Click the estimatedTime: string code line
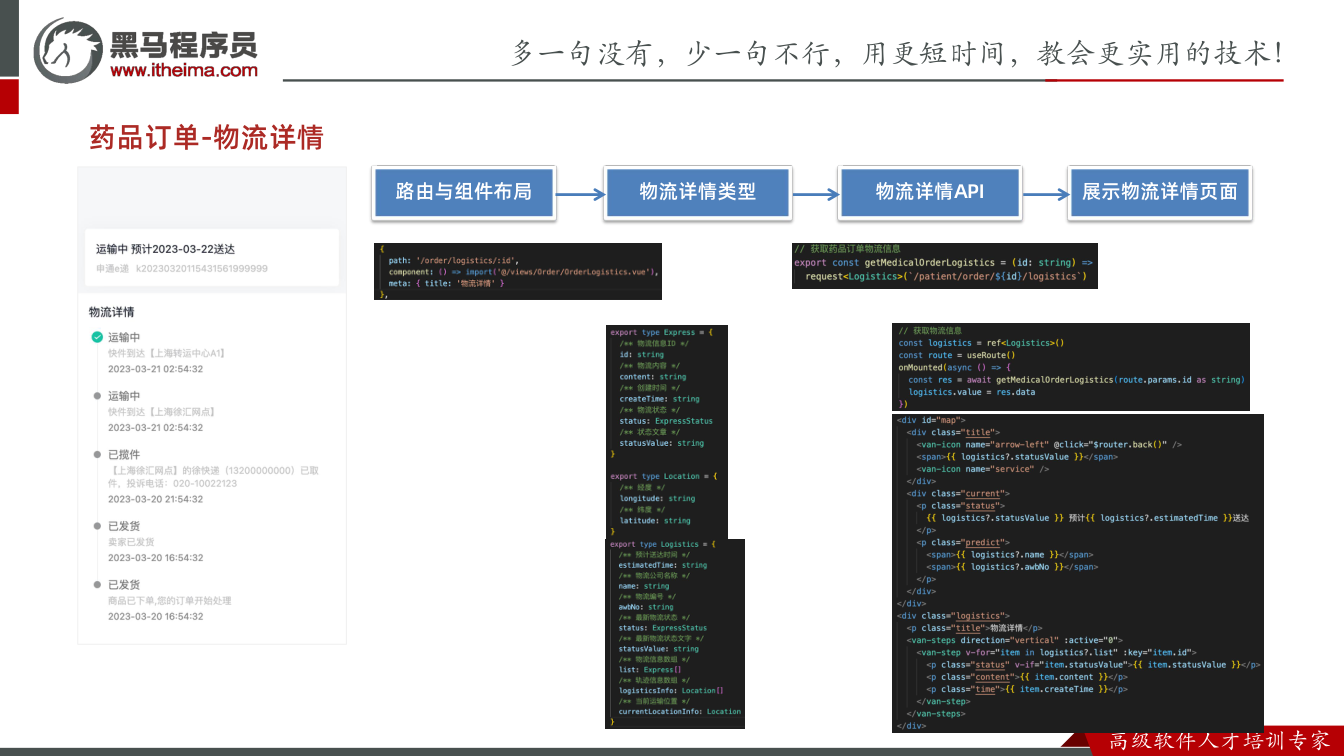Image resolution: width=1344 pixels, height=756 pixels. 663,565
